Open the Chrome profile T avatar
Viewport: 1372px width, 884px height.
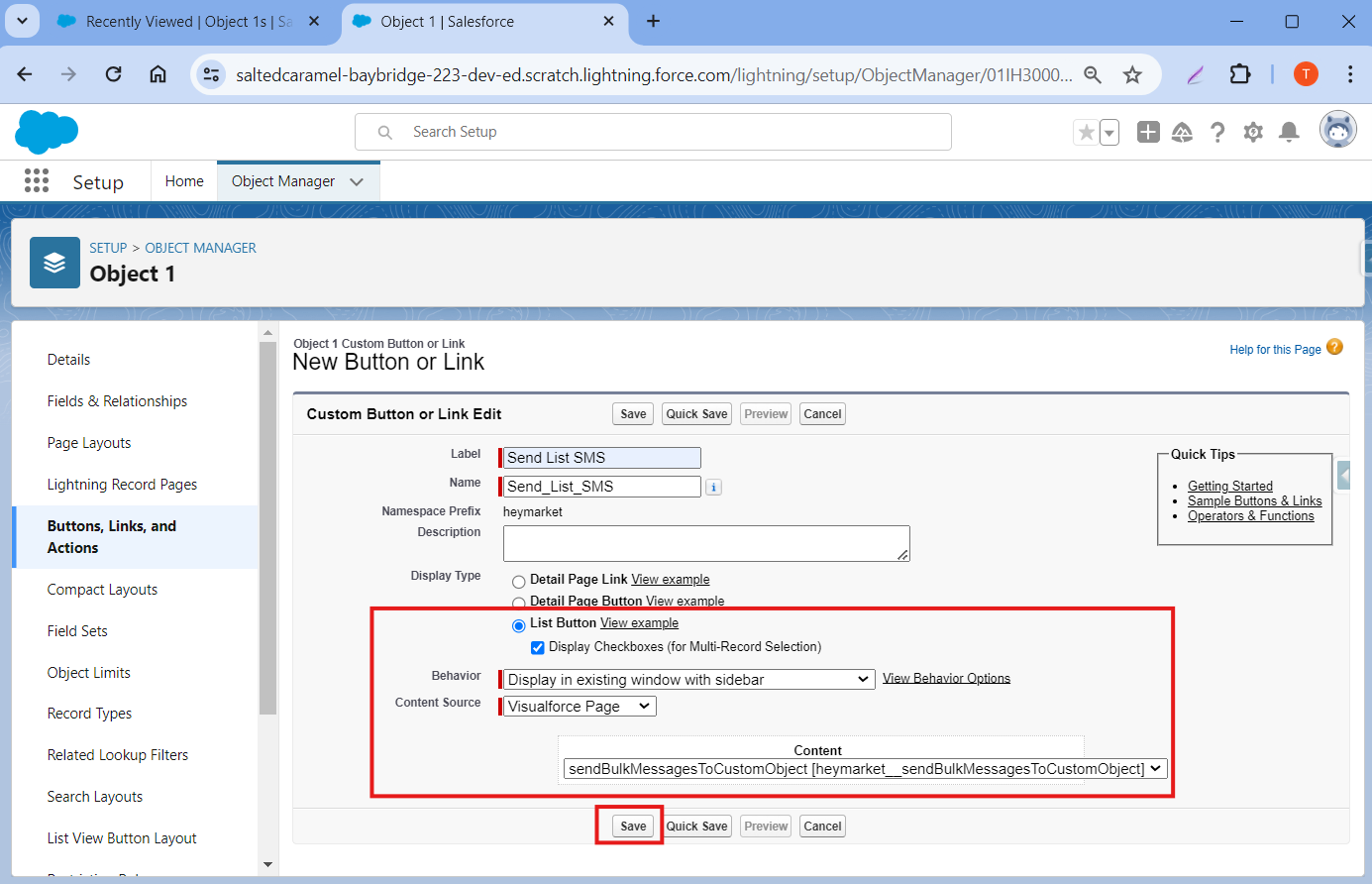coord(1306,74)
